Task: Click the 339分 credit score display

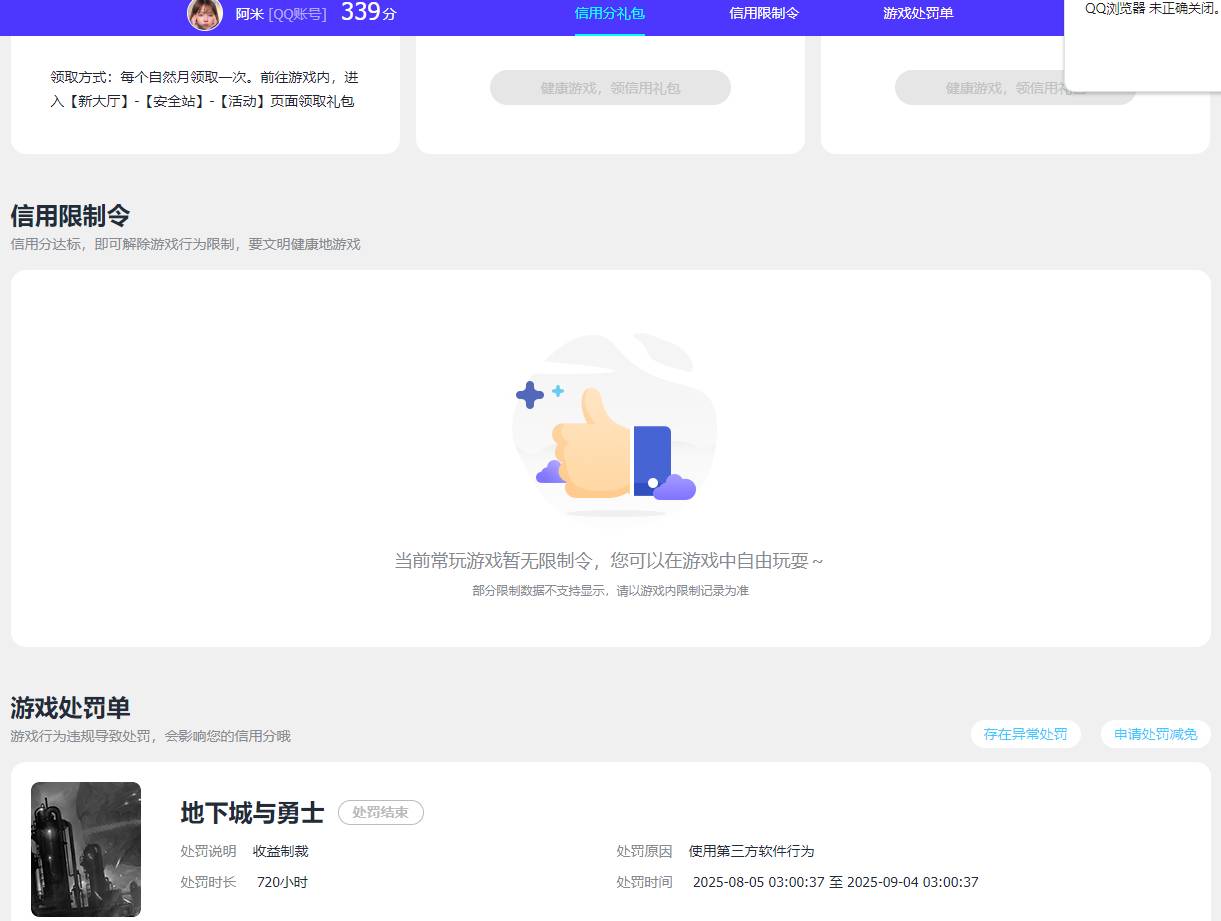Action: click(x=364, y=13)
